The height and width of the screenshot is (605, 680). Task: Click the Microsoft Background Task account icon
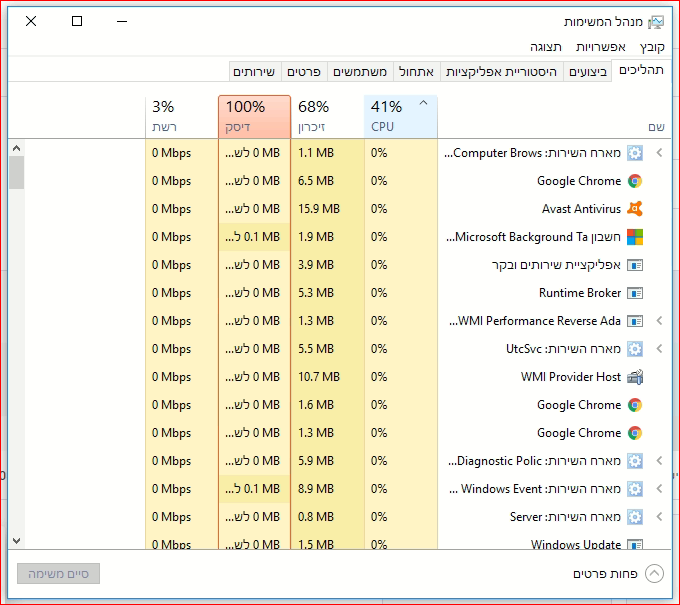coord(635,237)
